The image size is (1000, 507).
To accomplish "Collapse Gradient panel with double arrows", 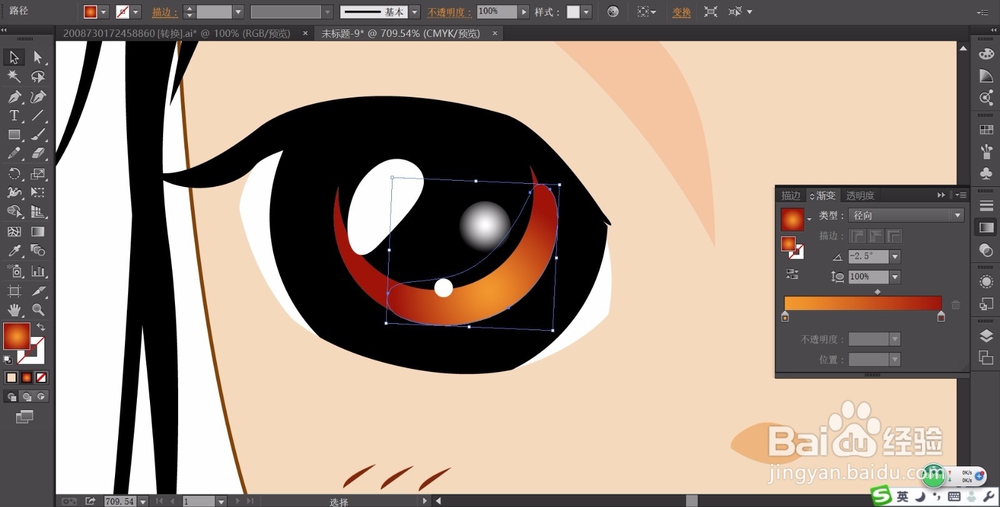I will 941,195.
